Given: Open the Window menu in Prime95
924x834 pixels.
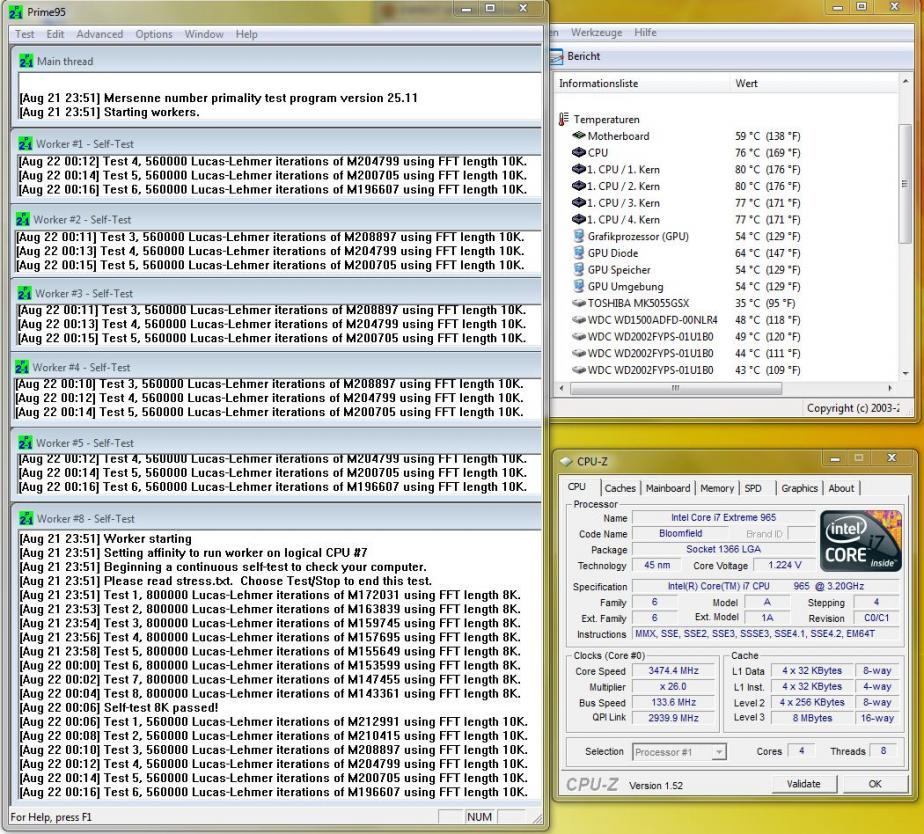Looking at the screenshot, I should [204, 34].
